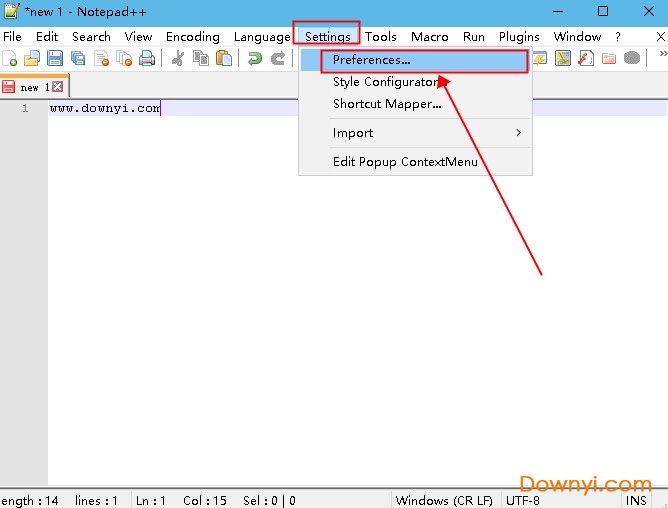The image size is (668, 508).
Task: Open the View menu
Action: pyautogui.click(x=138, y=37)
